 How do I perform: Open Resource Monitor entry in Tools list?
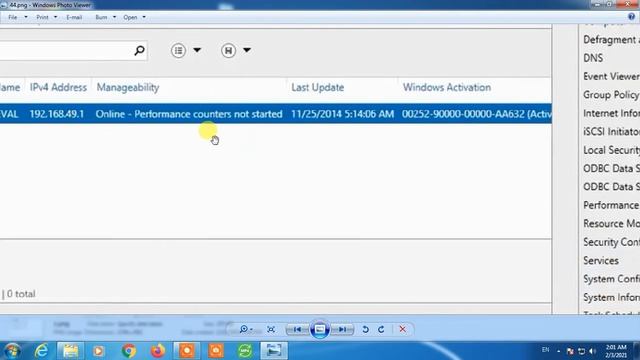click(611, 224)
